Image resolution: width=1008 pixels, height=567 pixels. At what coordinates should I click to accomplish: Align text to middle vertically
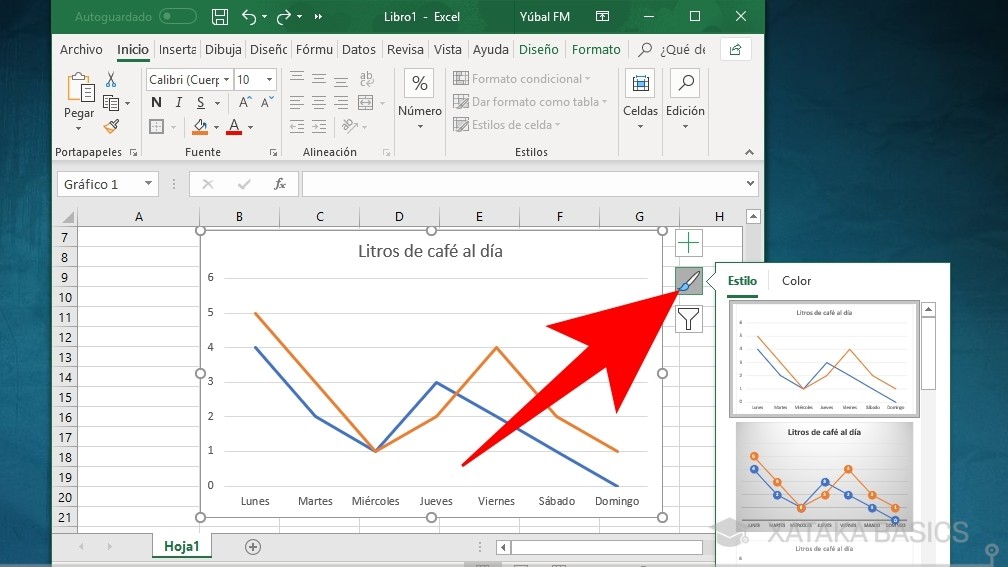coord(319,79)
